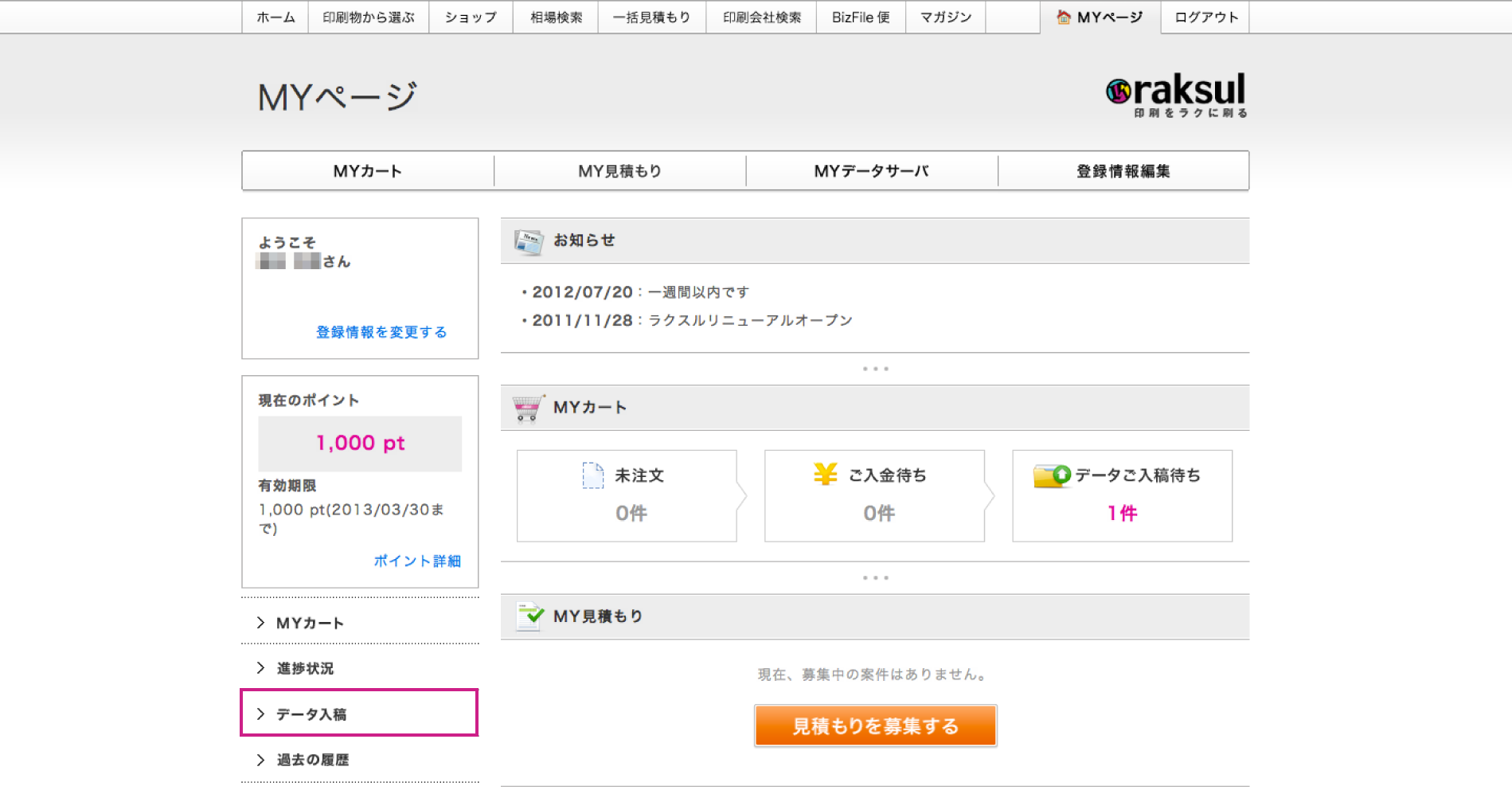This screenshot has width=1512, height=790.
Task: Click the house icon on MYページ tab
Action: click(1063, 18)
